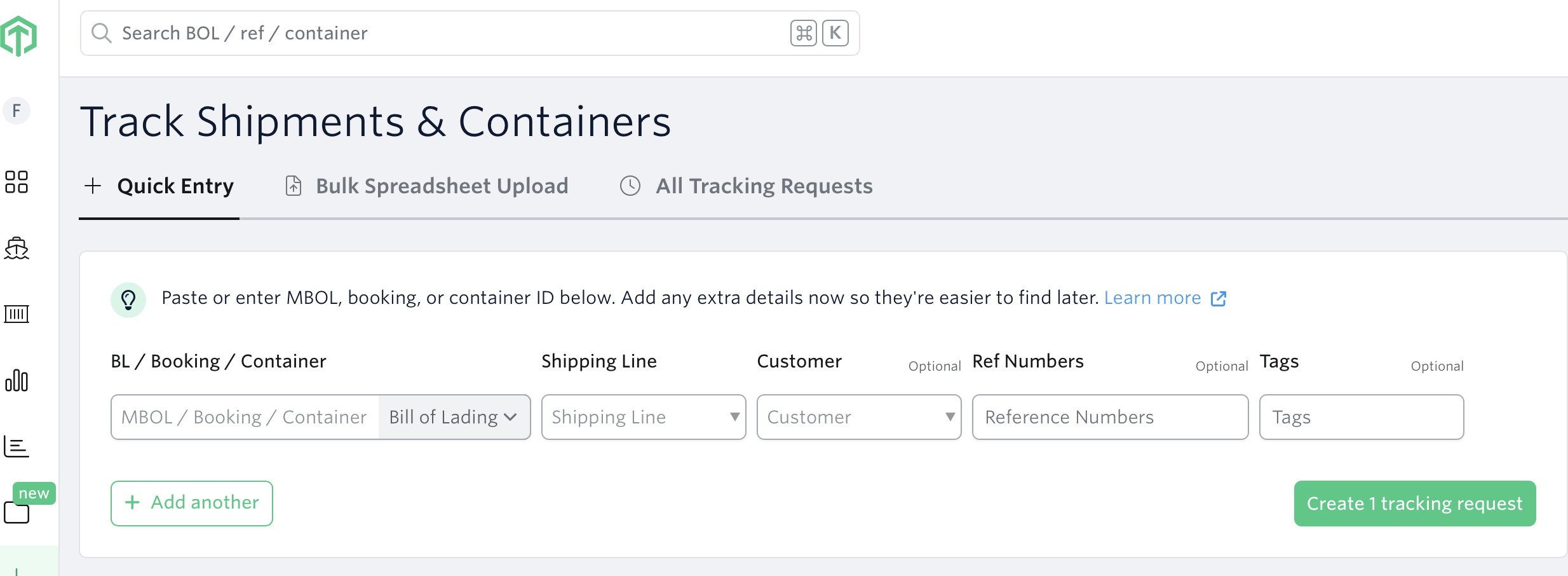Open the Learn more link

pos(1152,298)
